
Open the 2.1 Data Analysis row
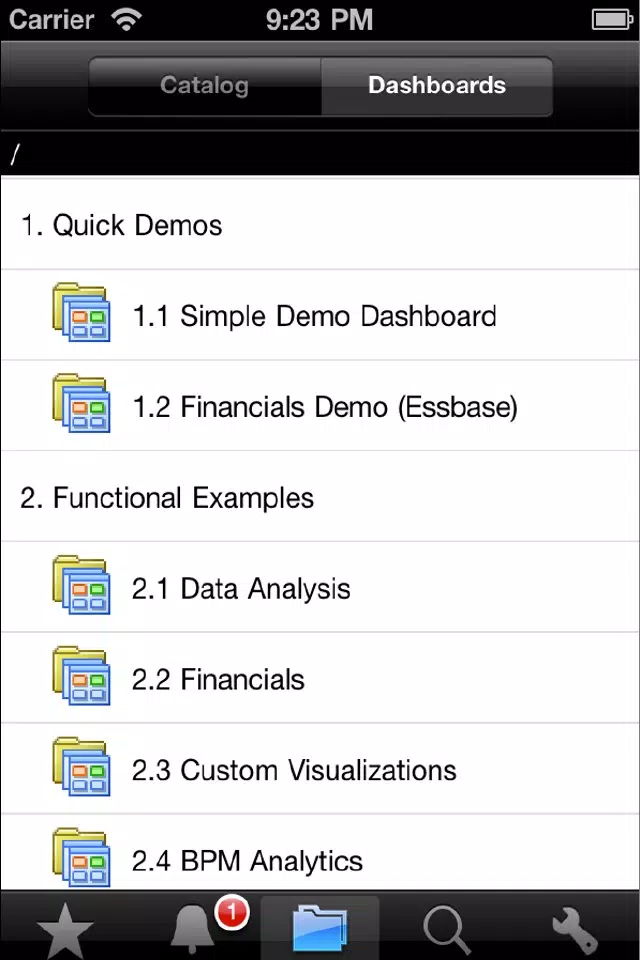click(320, 587)
